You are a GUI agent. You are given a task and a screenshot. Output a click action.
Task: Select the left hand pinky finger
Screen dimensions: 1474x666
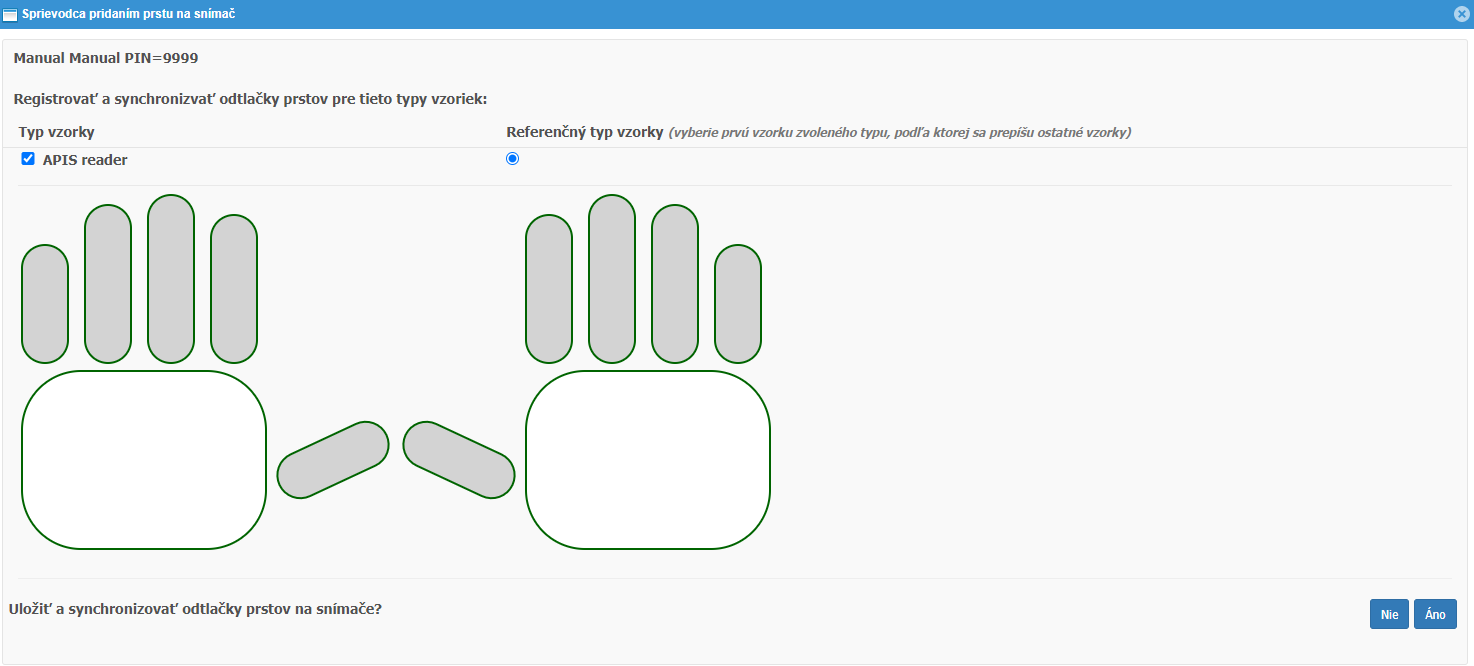pos(45,303)
